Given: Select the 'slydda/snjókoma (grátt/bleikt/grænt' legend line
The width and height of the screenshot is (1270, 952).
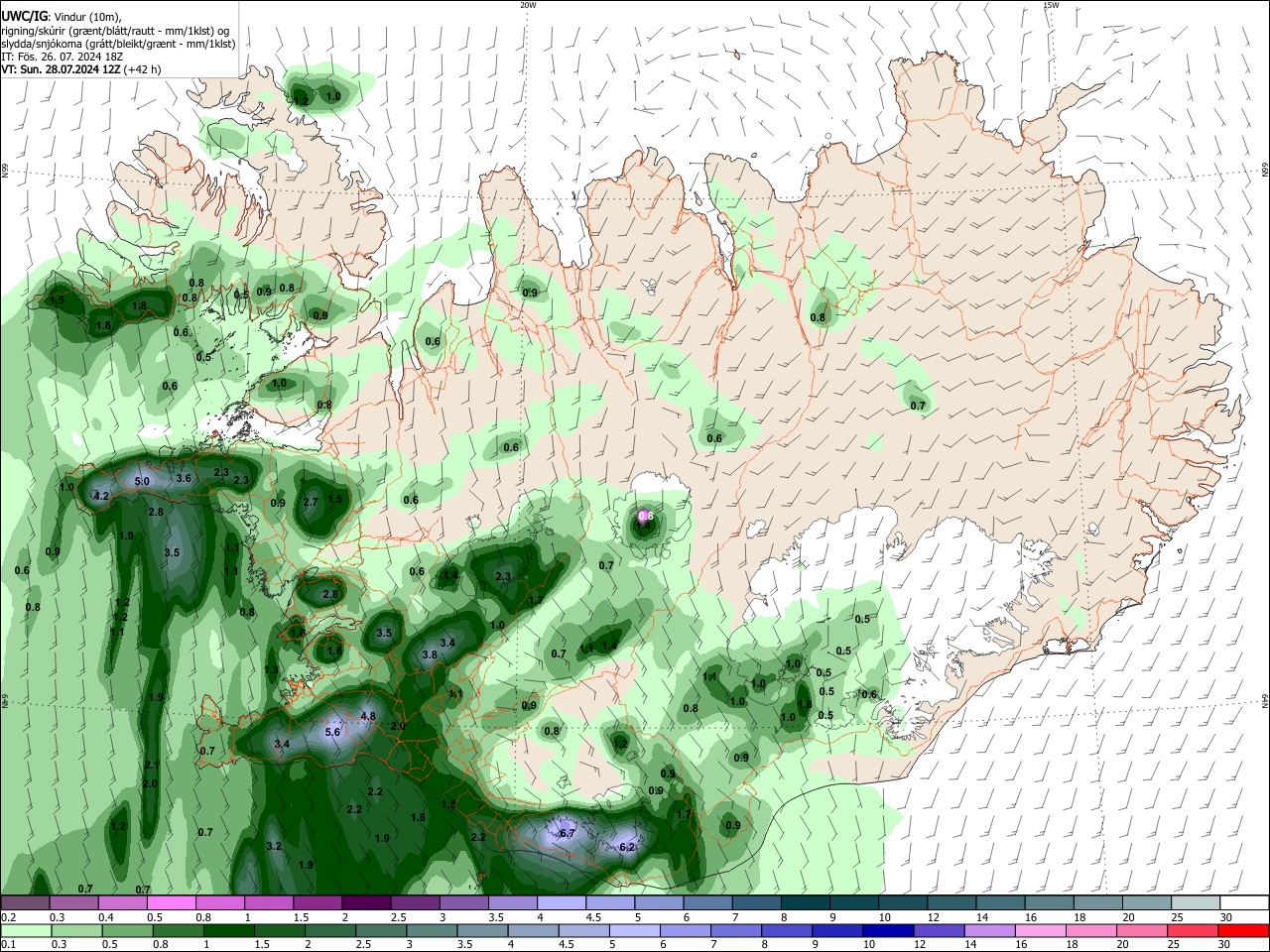Looking at the screenshot, I should (x=118, y=44).
